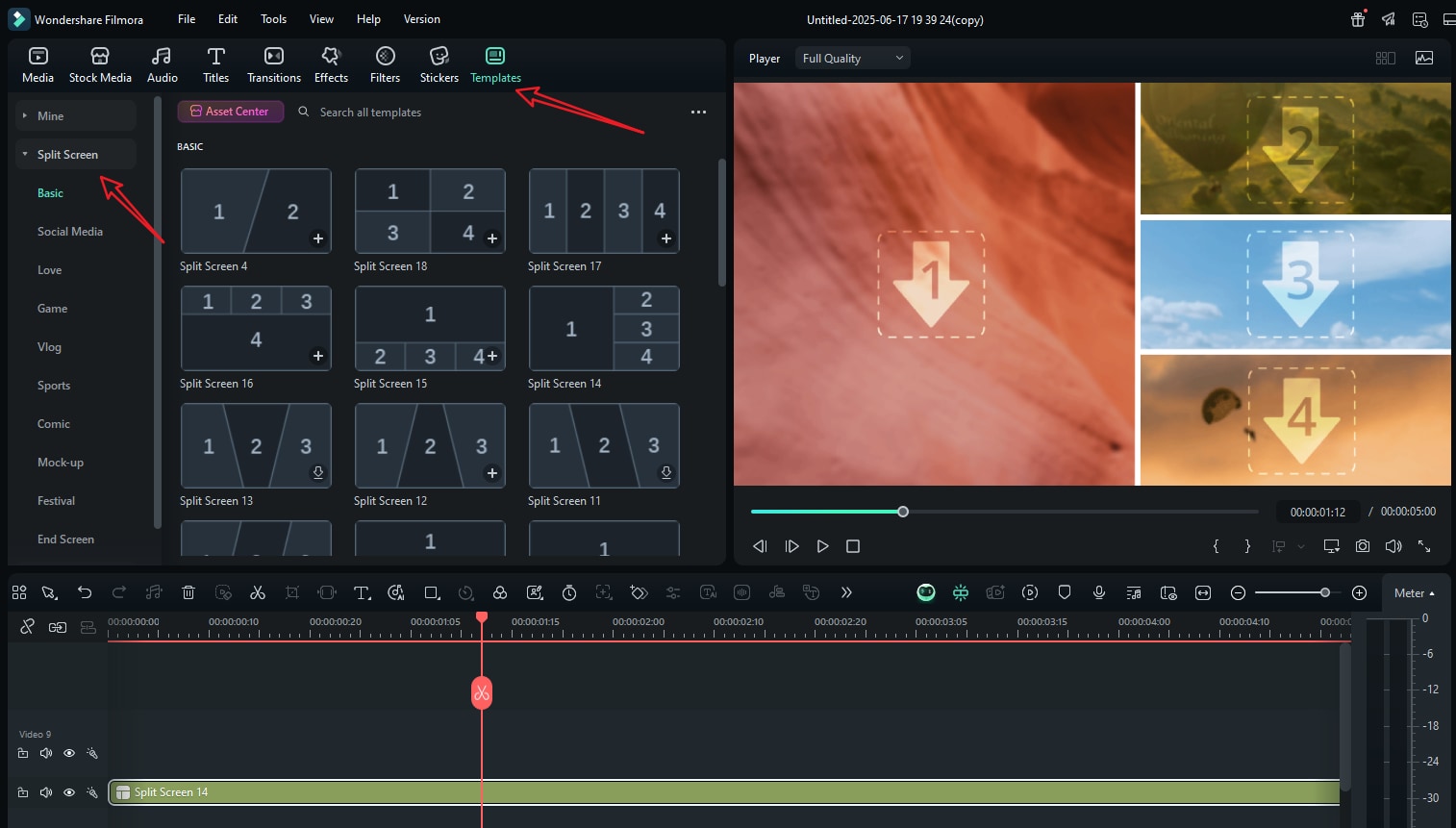Toggle auto ripple link icon on timeline
The image size is (1456, 828).
tap(58, 627)
